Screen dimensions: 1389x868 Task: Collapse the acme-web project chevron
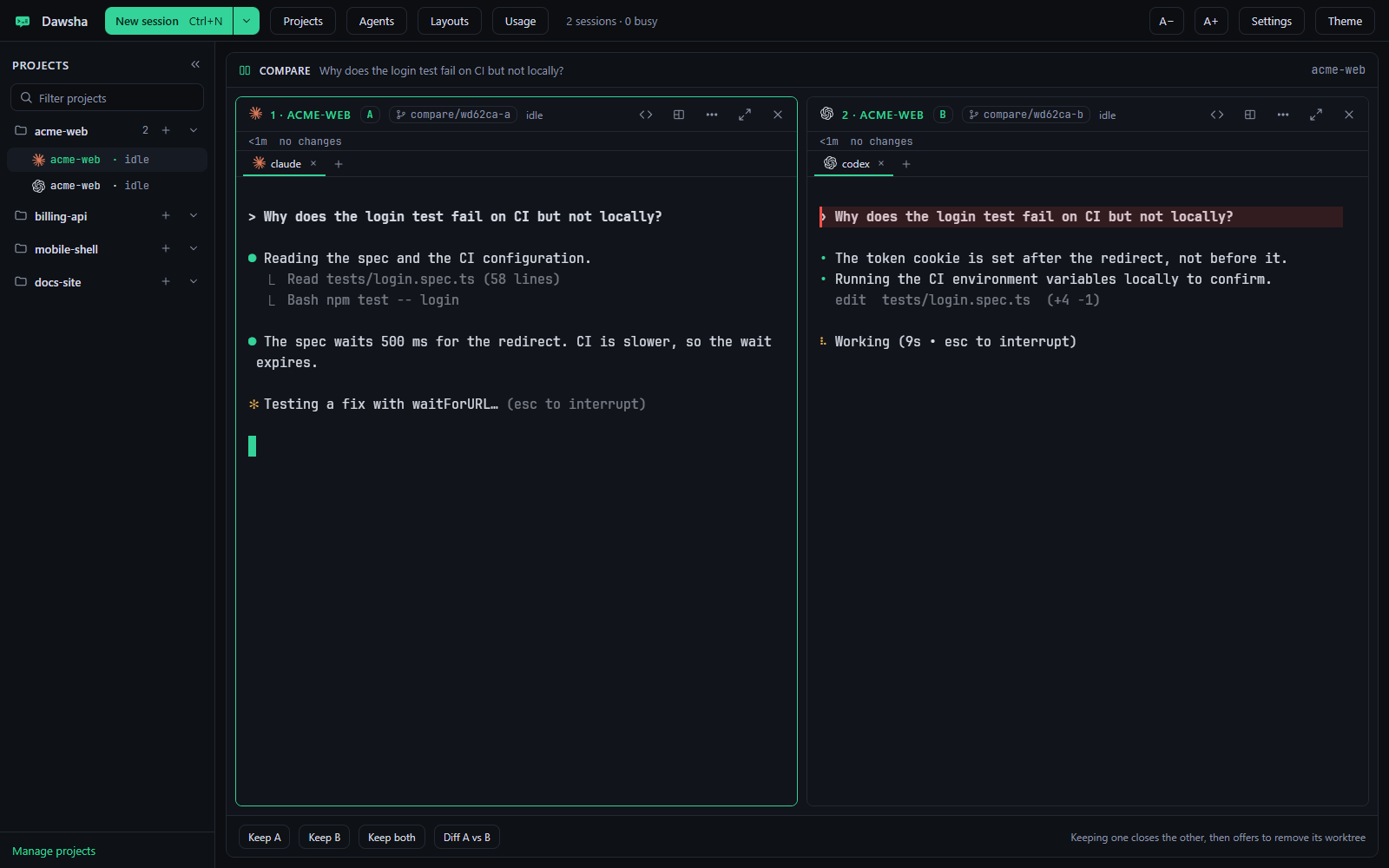coord(194,130)
